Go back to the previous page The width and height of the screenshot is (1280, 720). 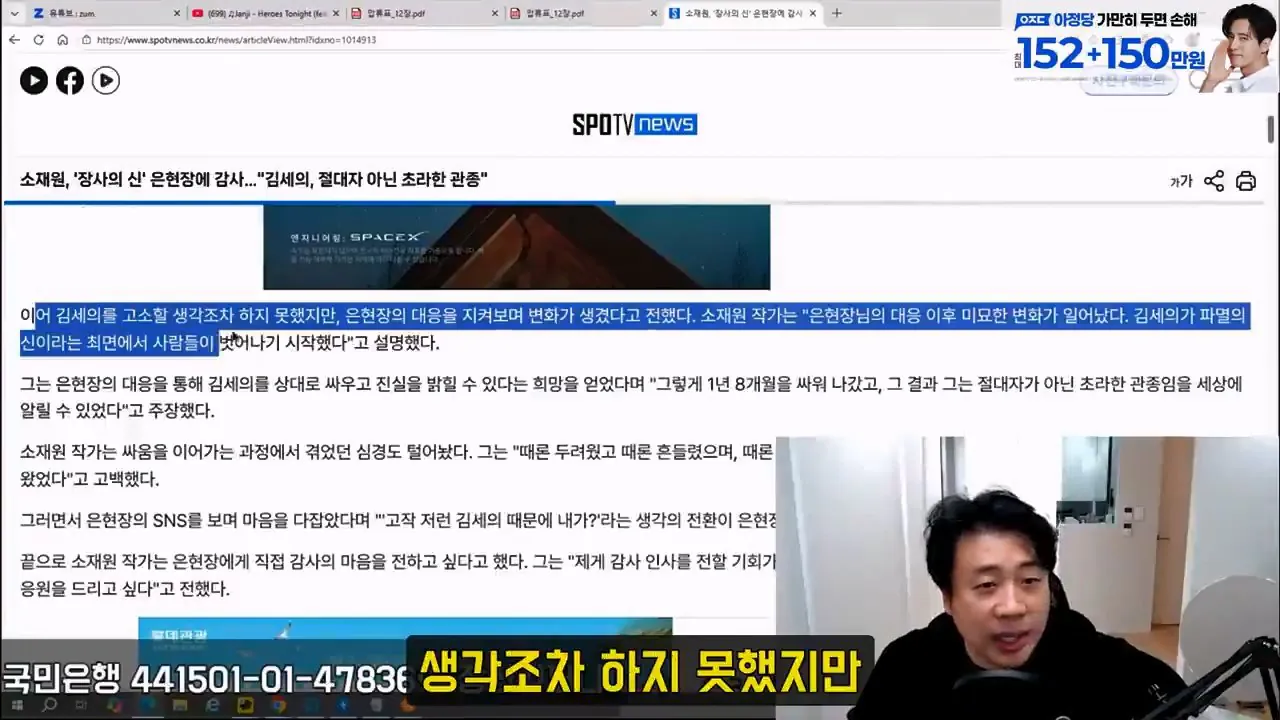pos(14,40)
